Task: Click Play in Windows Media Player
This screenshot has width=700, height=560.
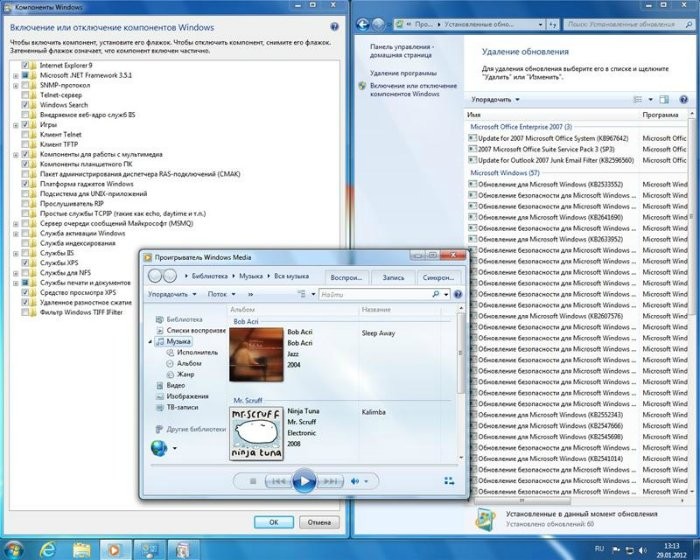Action: click(x=304, y=481)
